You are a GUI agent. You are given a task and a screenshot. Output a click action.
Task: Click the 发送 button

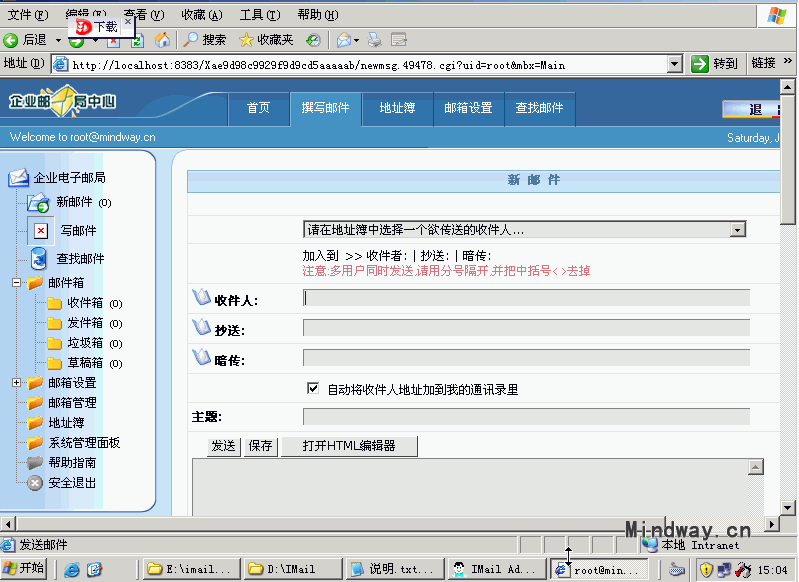click(223, 446)
